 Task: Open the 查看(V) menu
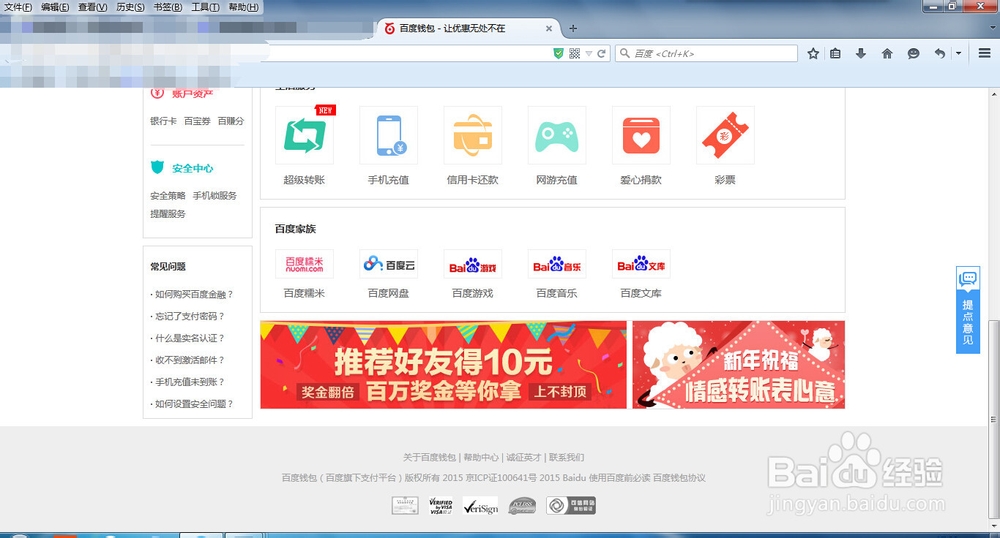[92, 7]
